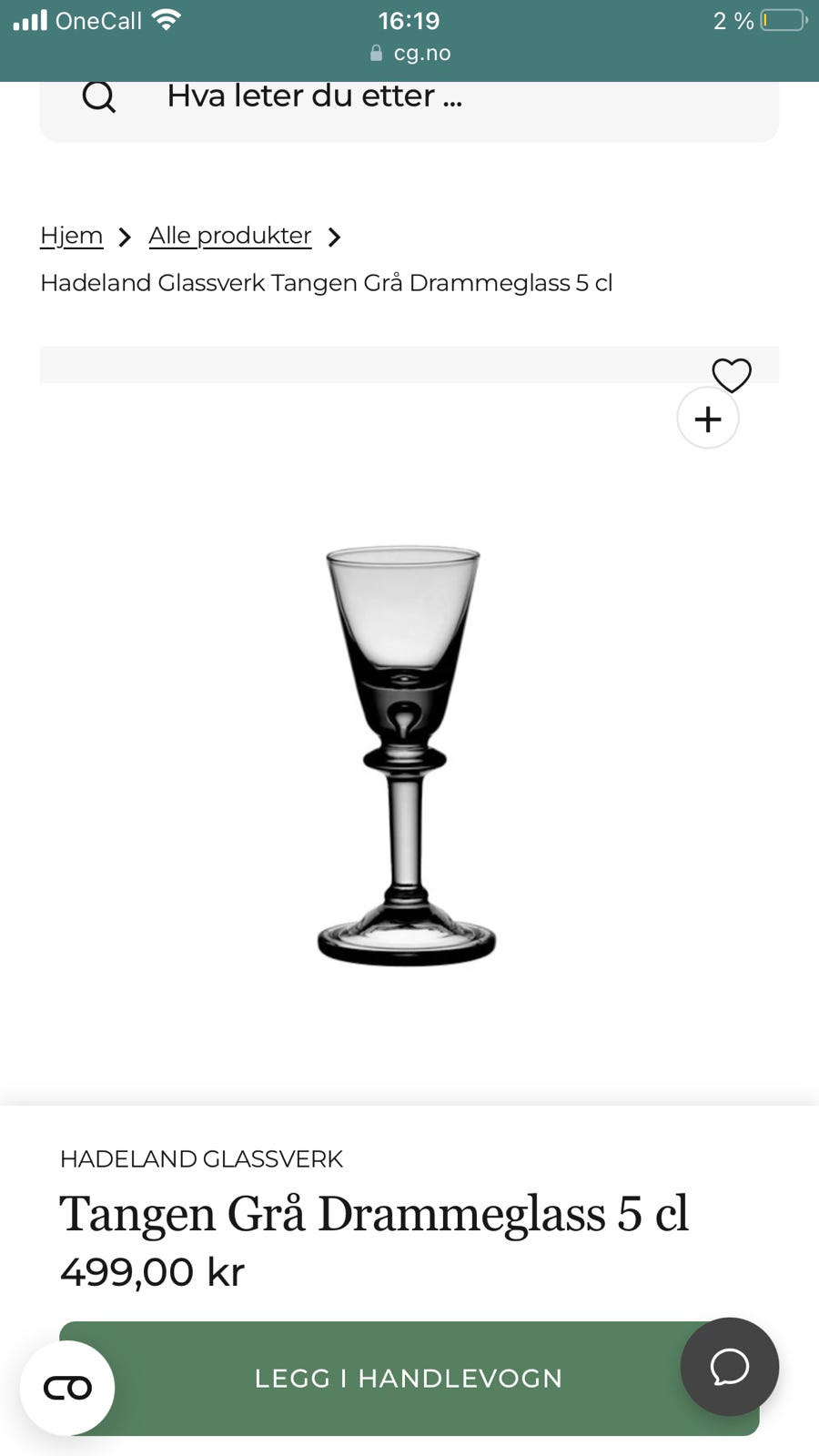Add to cart with LEGG I HANDLEVOGN
819x1456 pixels.
409,1378
